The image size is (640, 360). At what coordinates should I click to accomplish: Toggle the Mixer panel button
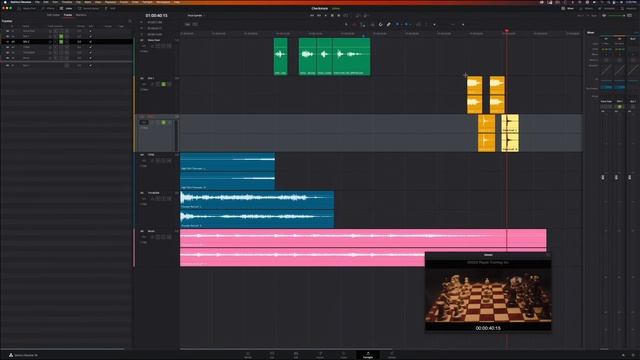[568, 8]
